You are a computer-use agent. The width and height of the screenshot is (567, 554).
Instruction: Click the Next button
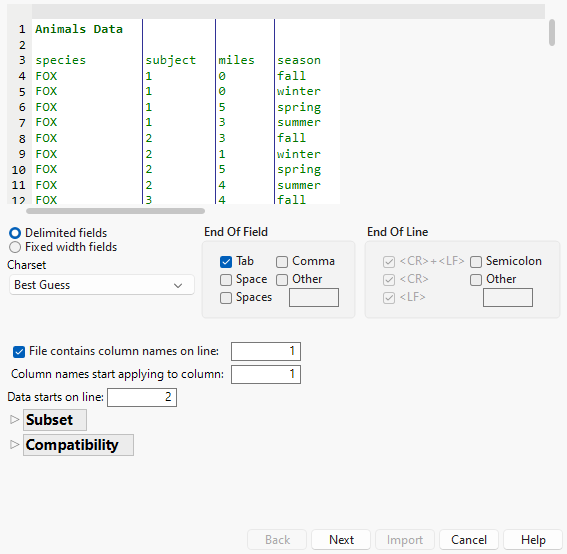(341, 540)
